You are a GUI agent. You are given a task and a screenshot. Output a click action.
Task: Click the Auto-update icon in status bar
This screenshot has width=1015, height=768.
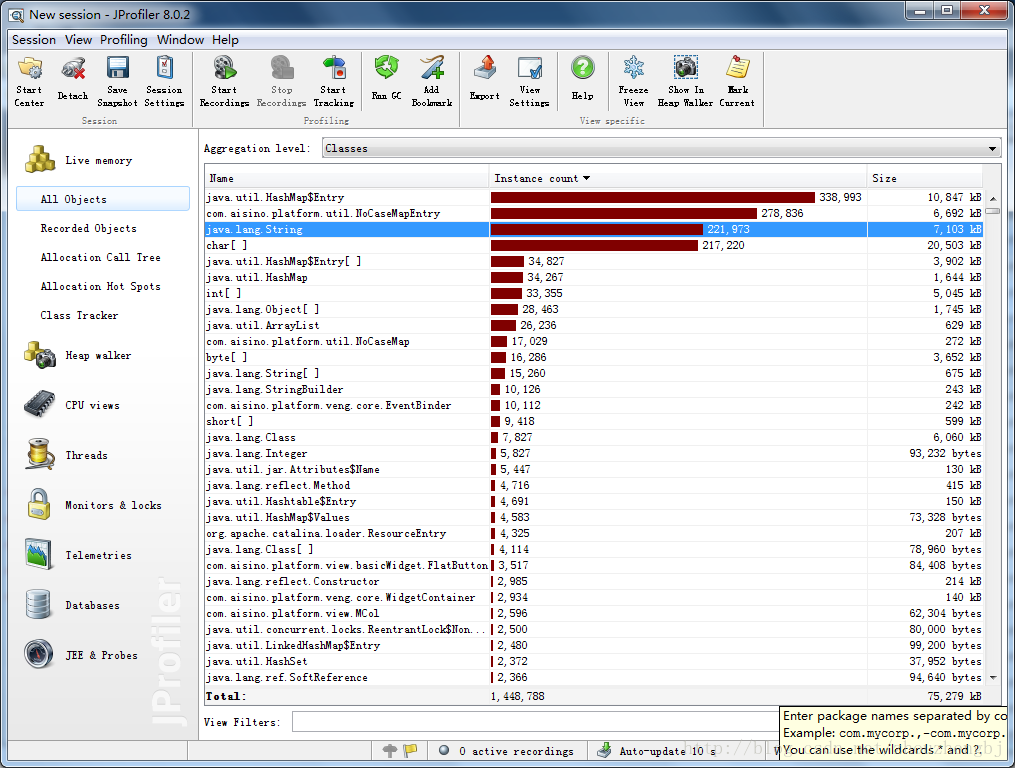[604, 751]
